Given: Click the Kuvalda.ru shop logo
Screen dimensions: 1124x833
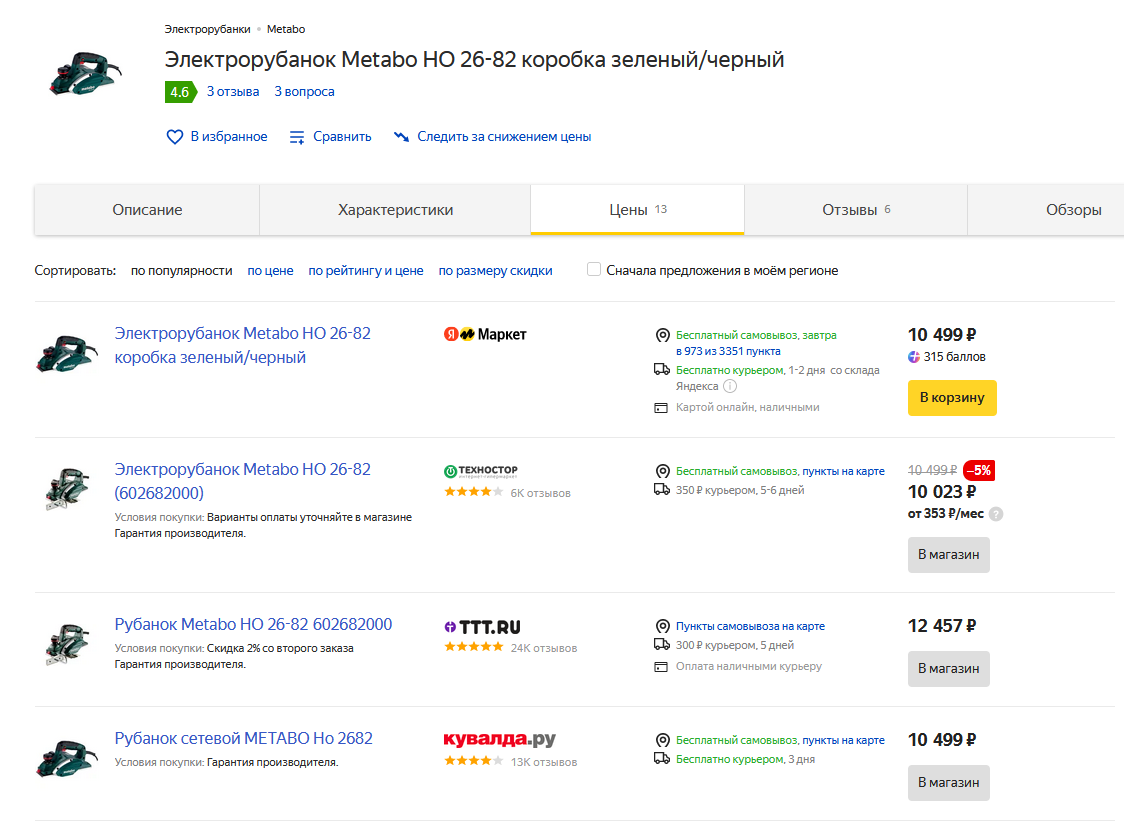Looking at the screenshot, I should [x=499, y=740].
